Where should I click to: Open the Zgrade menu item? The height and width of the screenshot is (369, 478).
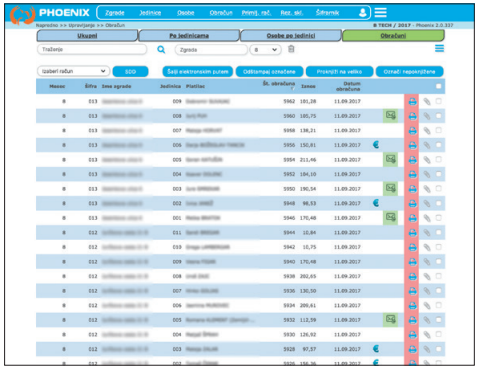click(115, 13)
